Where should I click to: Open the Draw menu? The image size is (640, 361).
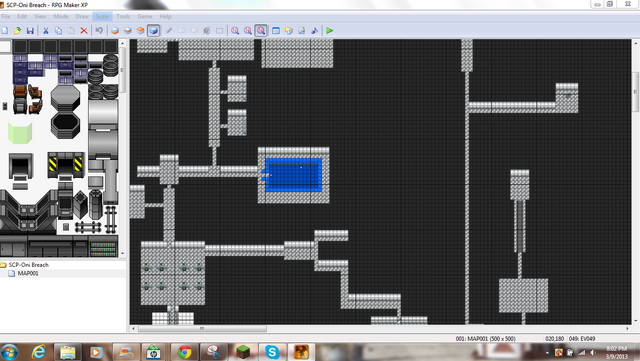pyautogui.click(x=82, y=16)
